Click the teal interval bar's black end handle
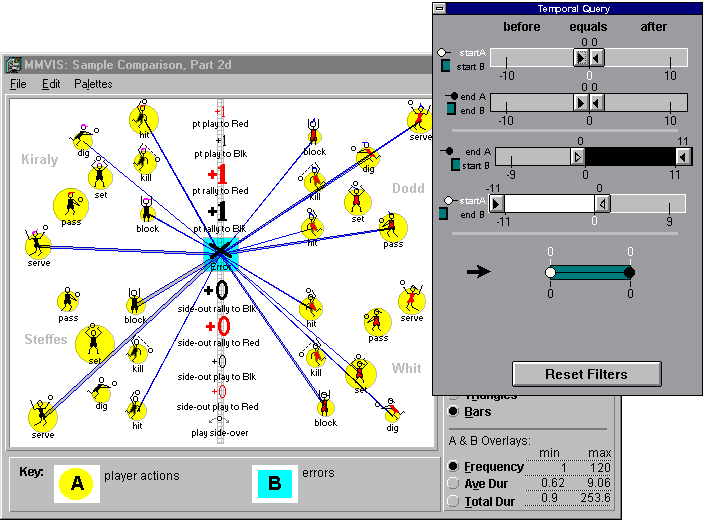Image resolution: width=703 pixels, height=520 pixels. [629, 272]
